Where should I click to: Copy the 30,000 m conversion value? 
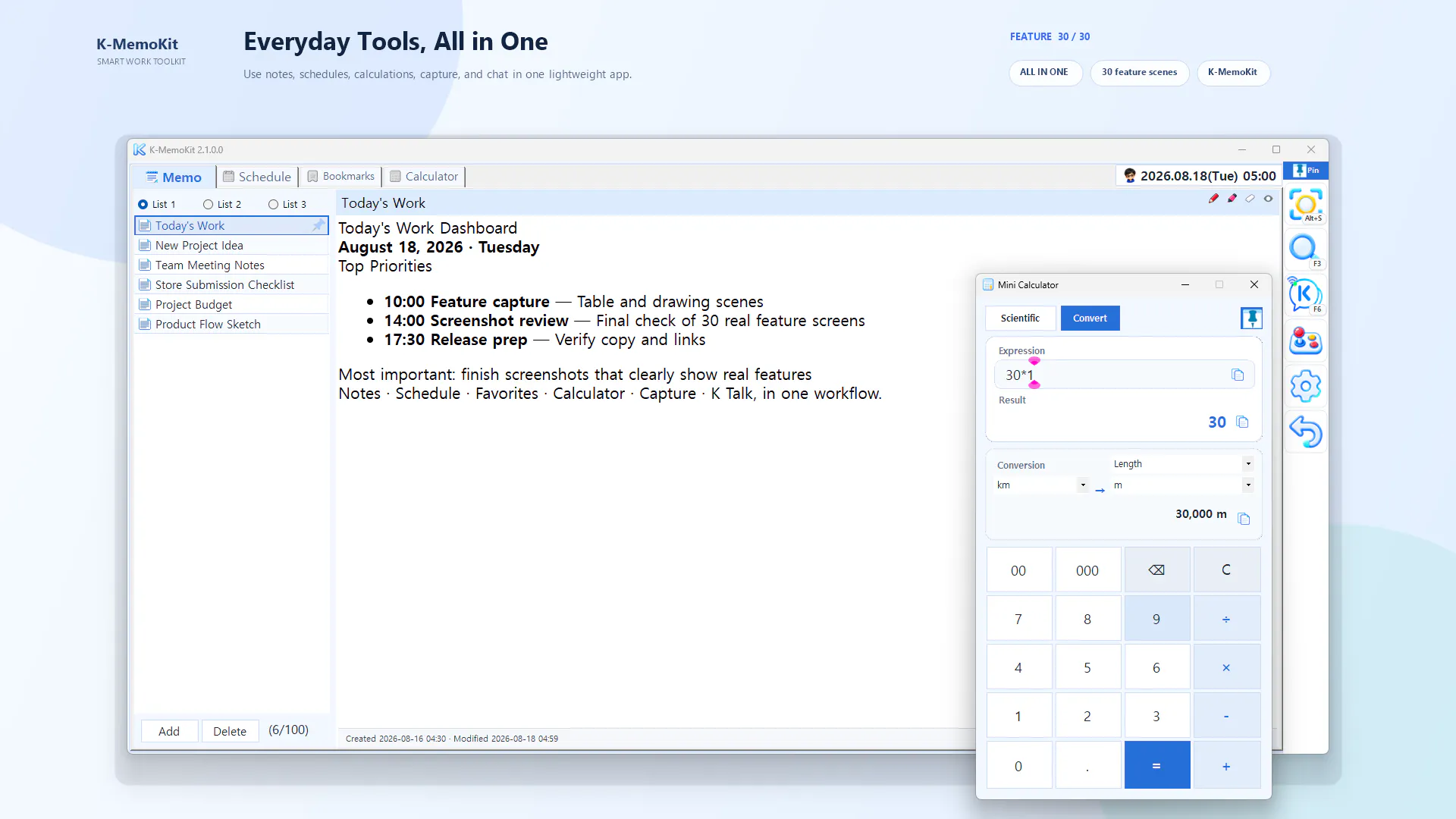point(1244,519)
